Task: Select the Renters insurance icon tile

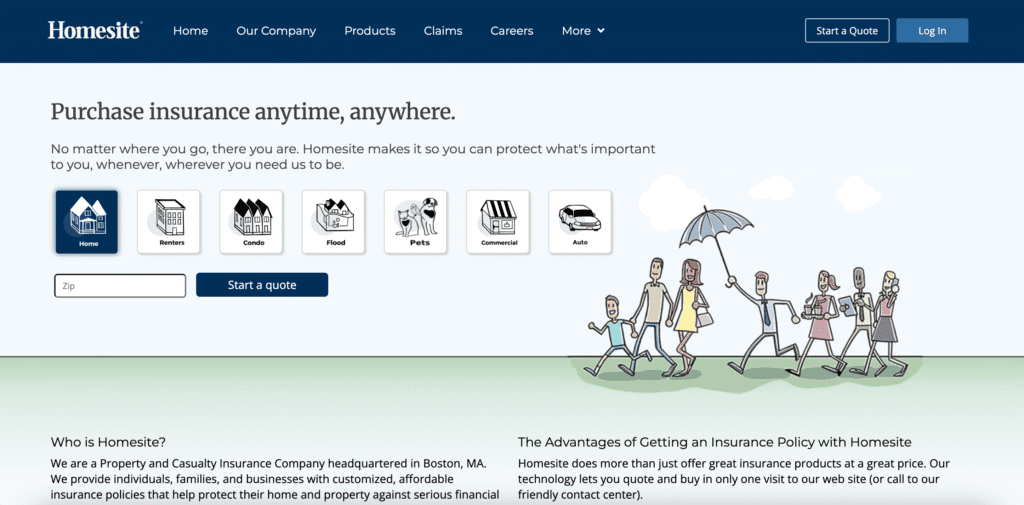Action: [x=169, y=221]
